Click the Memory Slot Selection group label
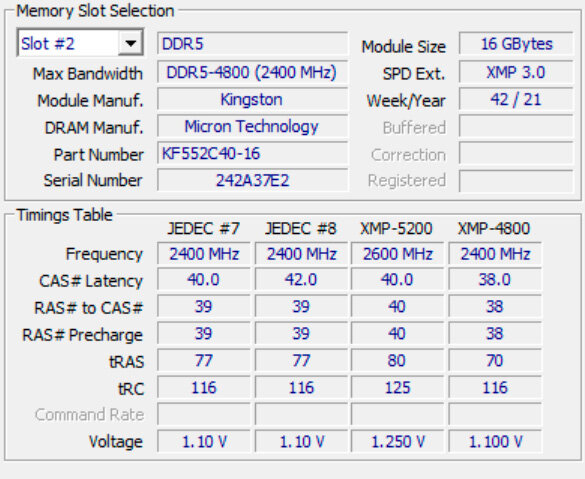The image size is (585, 479). (x=95, y=11)
